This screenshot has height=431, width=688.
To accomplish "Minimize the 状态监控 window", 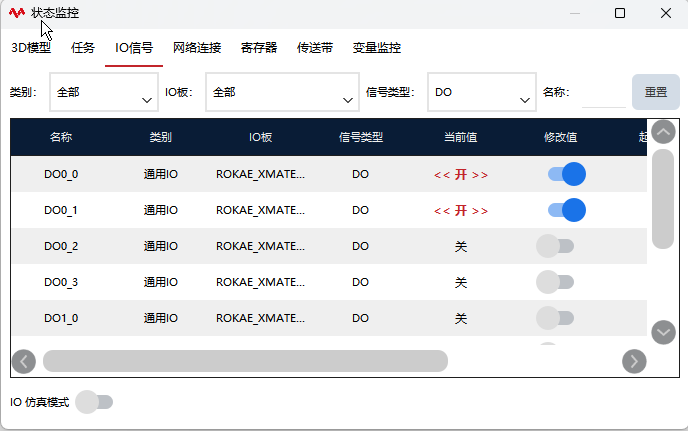I will [575, 13].
